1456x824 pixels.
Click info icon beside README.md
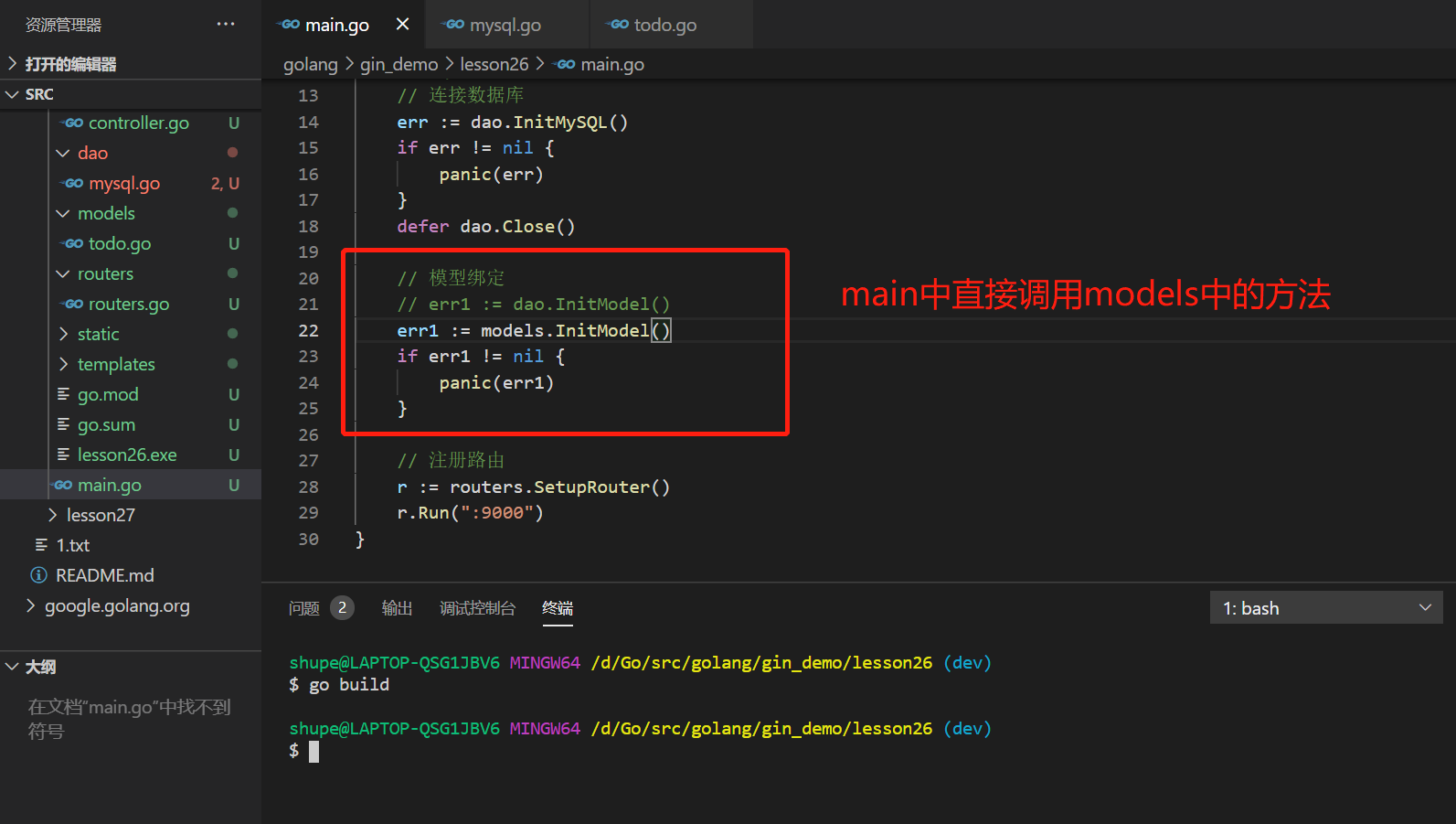coord(38,575)
